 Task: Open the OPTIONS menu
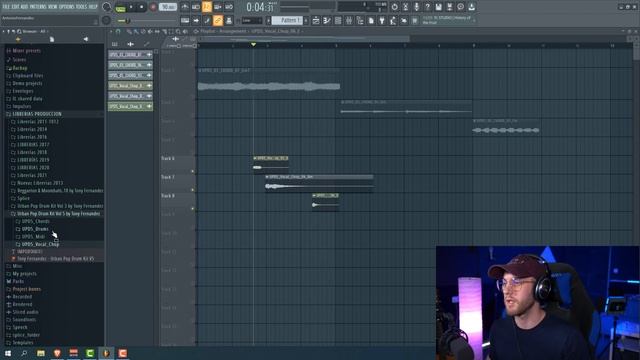pyautogui.click(x=67, y=7)
